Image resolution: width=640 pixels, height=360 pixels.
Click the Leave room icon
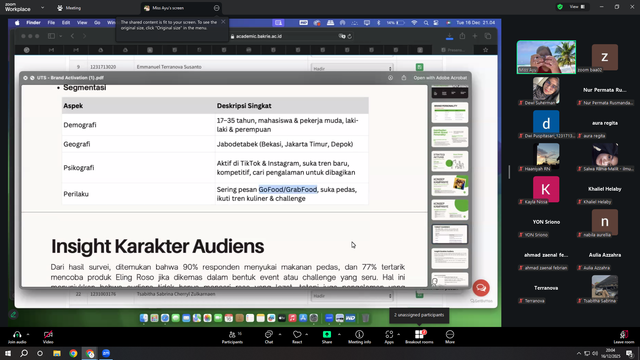click(624, 334)
